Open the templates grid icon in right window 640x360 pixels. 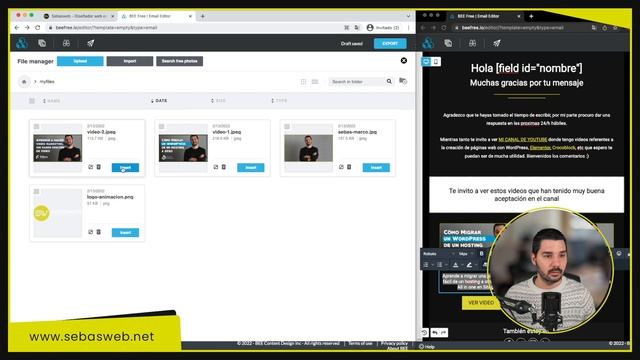[472, 43]
